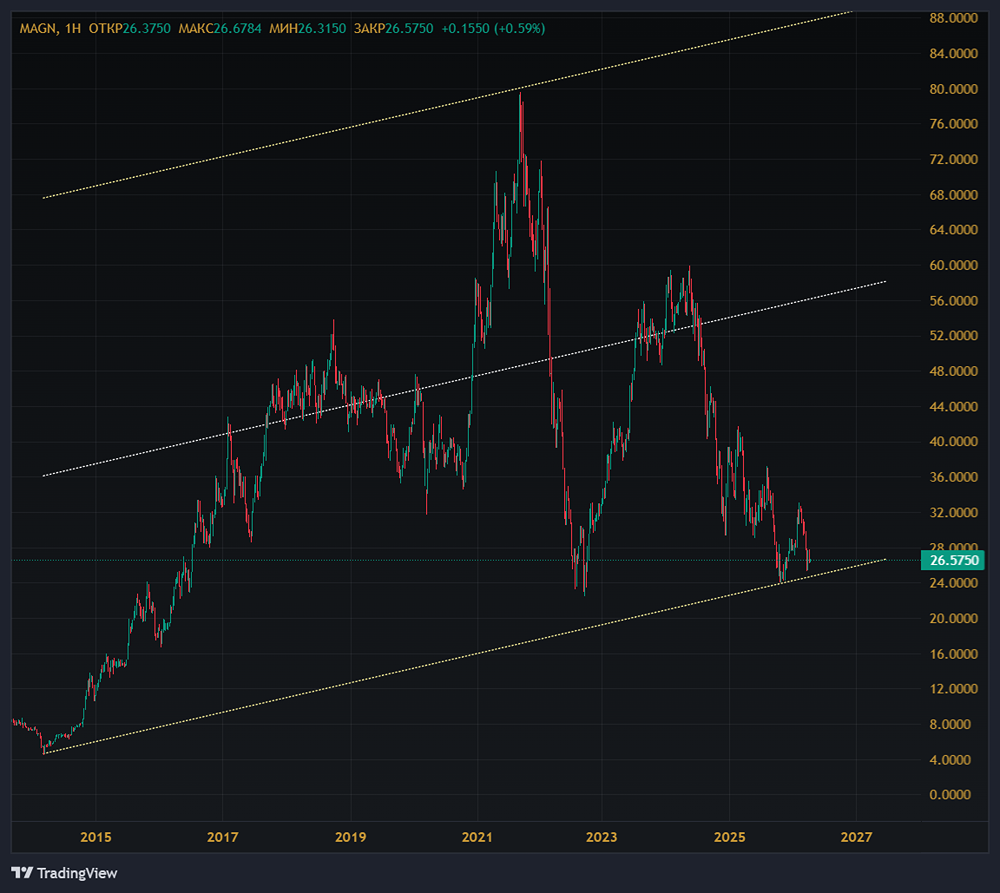Click the 80.0000 price axis label
The image size is (1000, 893).
tap(953, 89)
